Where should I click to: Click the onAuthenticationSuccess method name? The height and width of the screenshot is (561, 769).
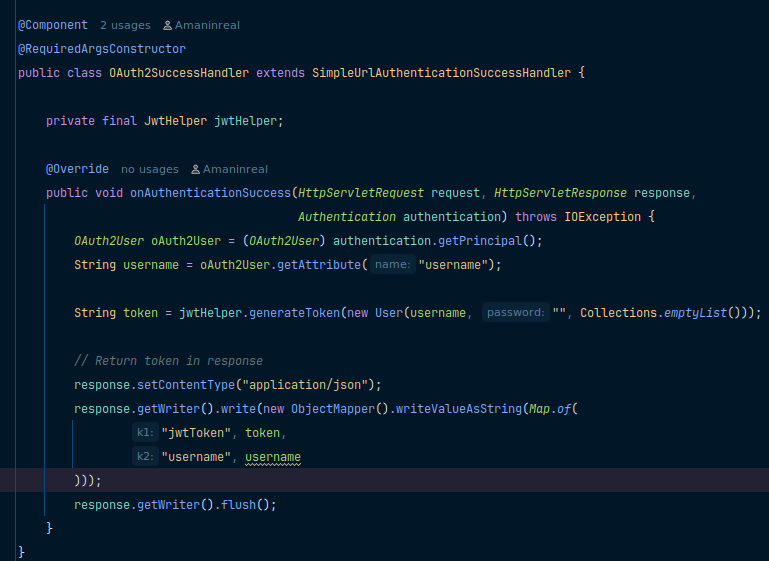click(x=209, y=193)
